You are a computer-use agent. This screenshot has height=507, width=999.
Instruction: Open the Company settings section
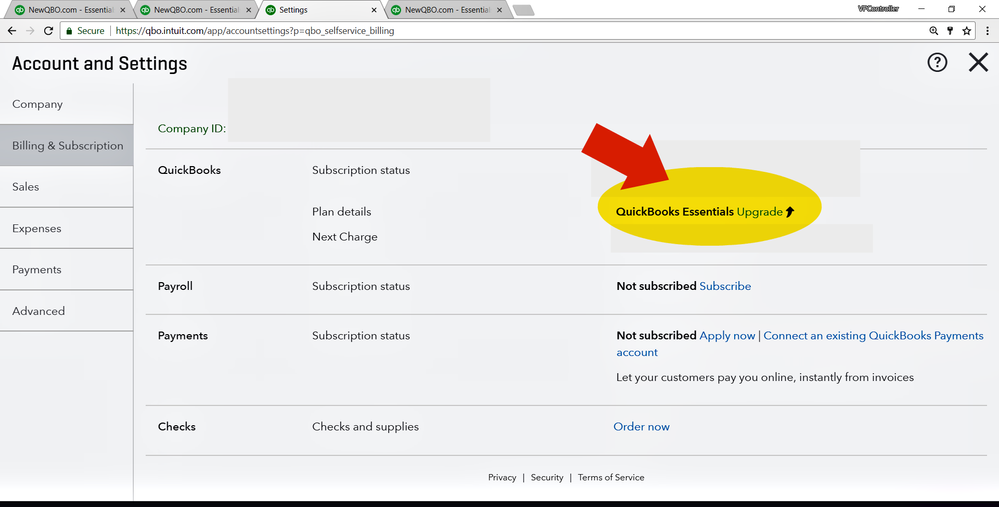66,104
